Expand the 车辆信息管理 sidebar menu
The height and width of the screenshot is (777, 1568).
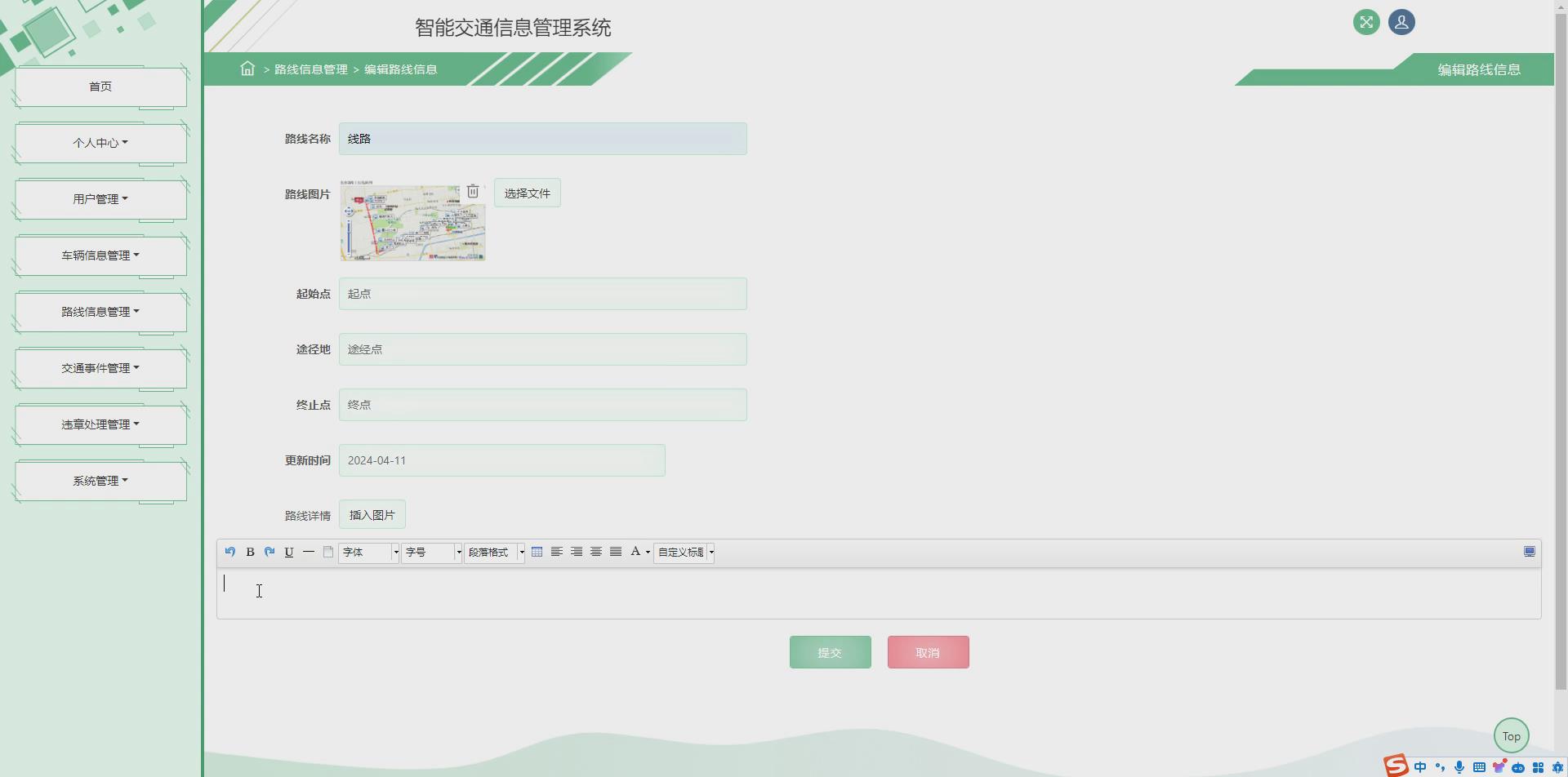tap(100, 255)
